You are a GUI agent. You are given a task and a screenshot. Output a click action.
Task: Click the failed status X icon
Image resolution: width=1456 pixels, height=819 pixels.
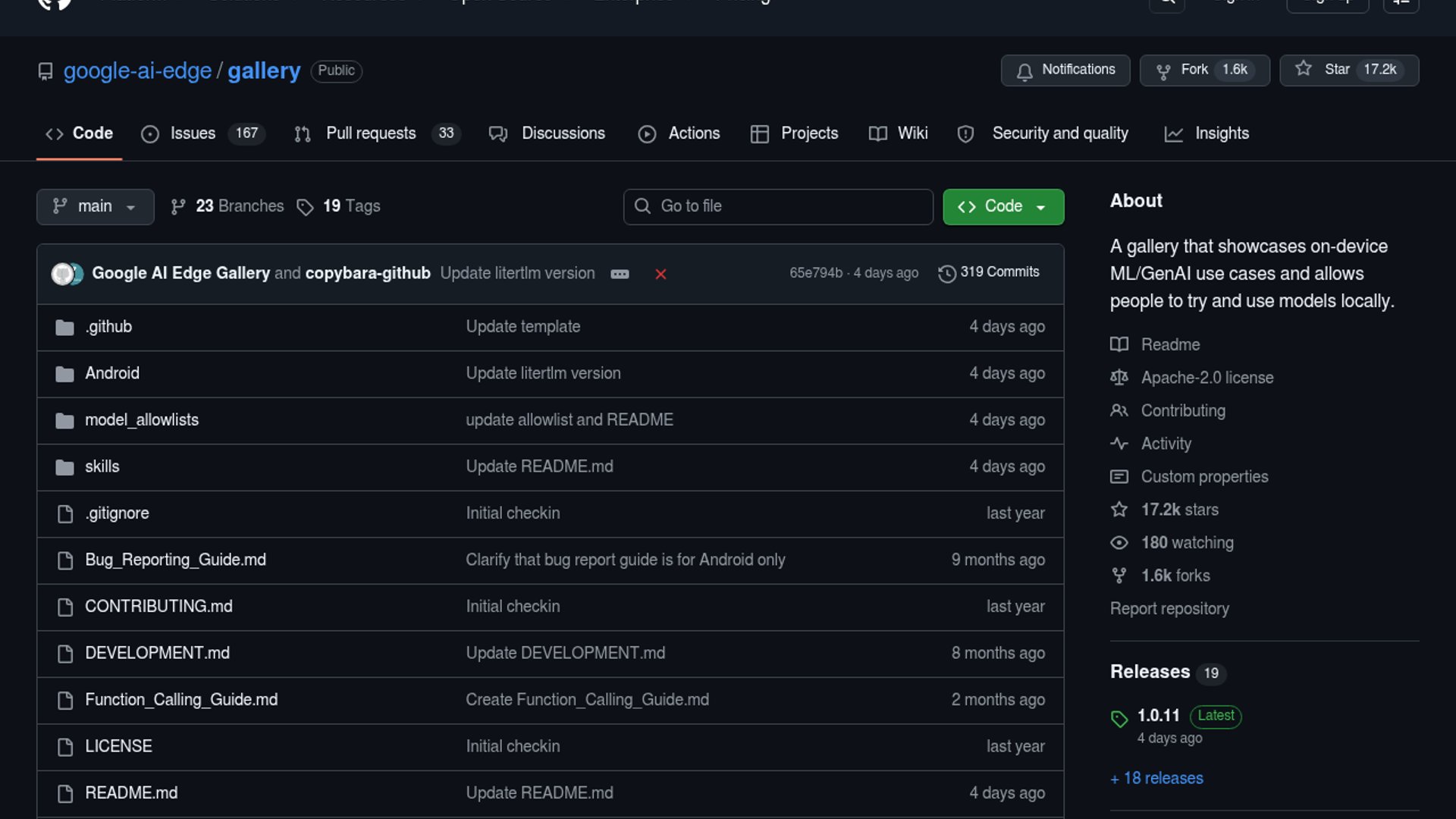[661, 274]
